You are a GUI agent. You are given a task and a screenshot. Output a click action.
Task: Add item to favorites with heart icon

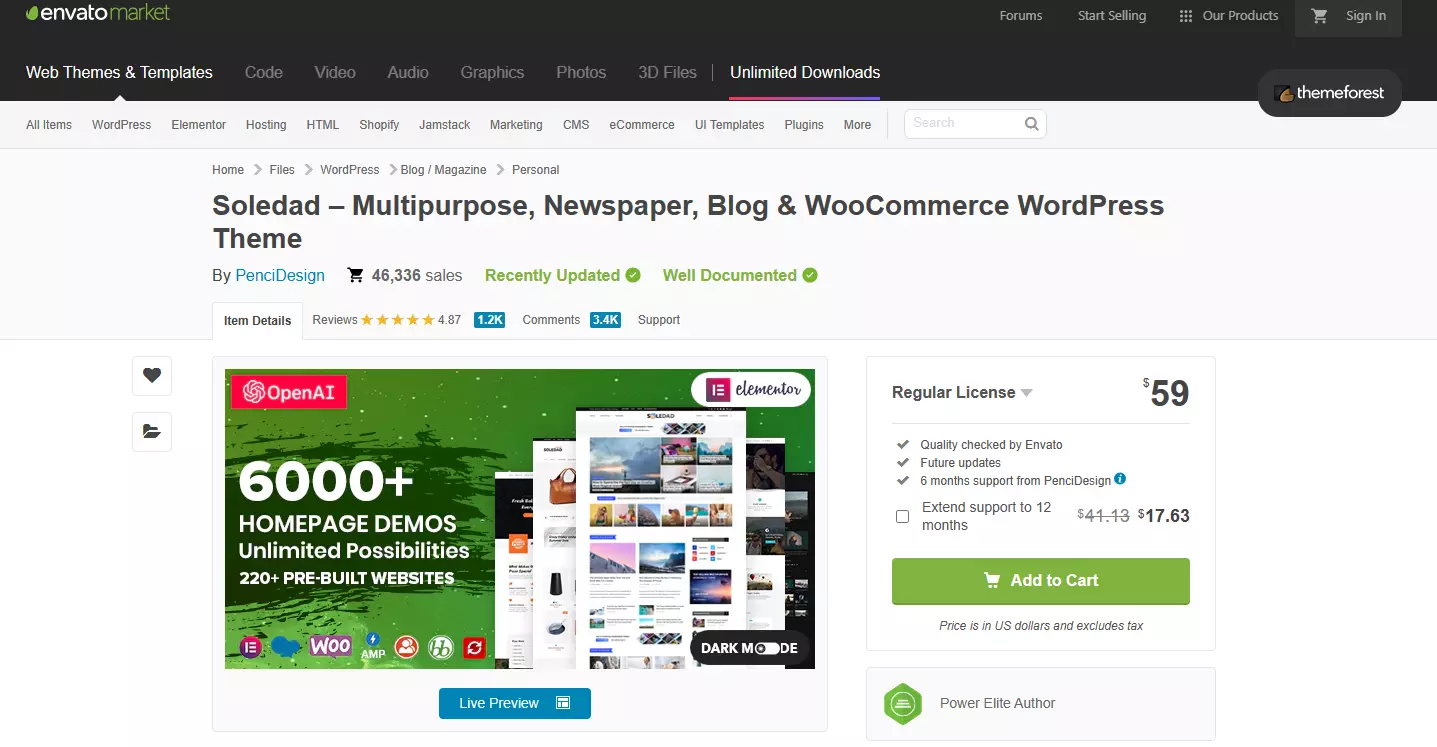point(152,376)
